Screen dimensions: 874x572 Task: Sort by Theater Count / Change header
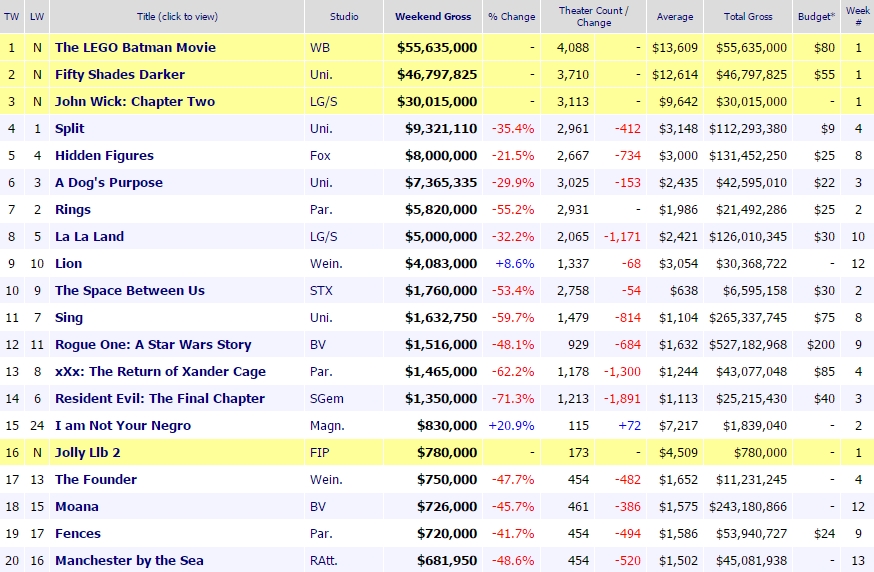point(594,17)
